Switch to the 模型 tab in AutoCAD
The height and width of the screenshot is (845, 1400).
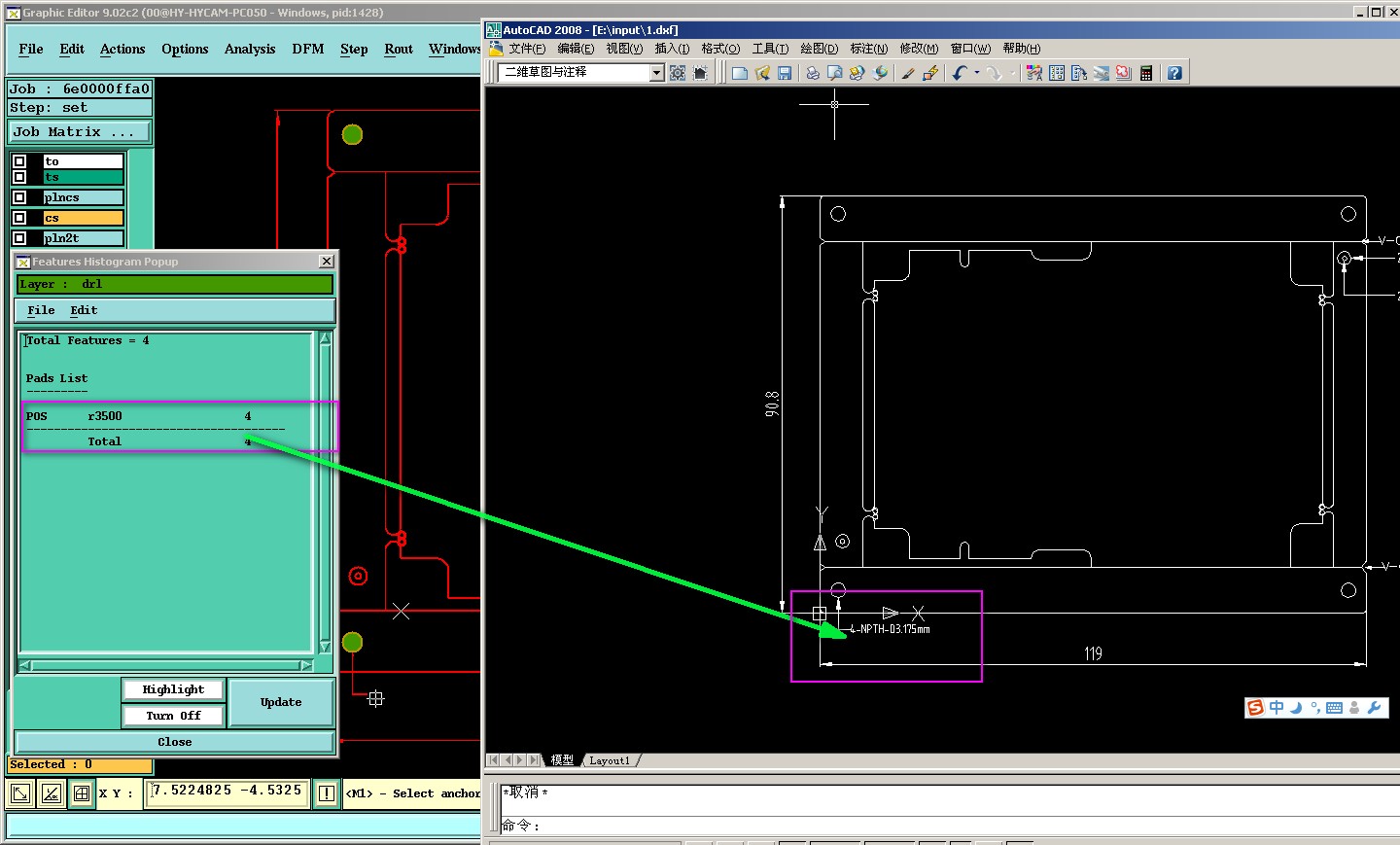(x=562, y=760)
